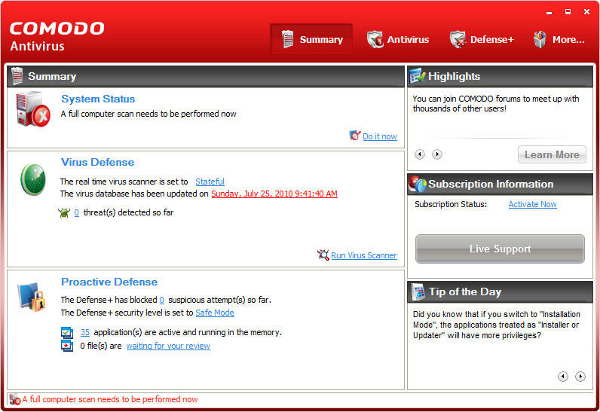This screenshot has height=412, width=600.
Task: Click the Run Virus Scanner magnifier icon
Action: pos(323,255)
